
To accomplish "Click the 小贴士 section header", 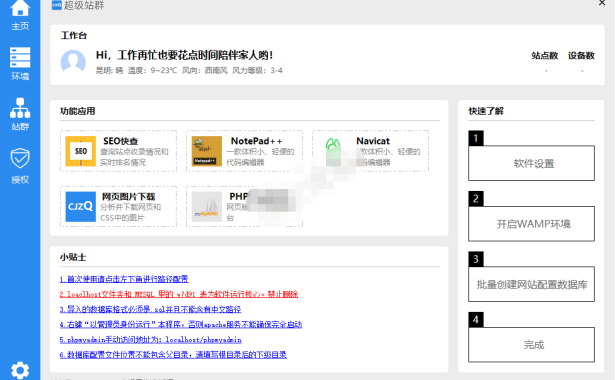I will [73, 257].
